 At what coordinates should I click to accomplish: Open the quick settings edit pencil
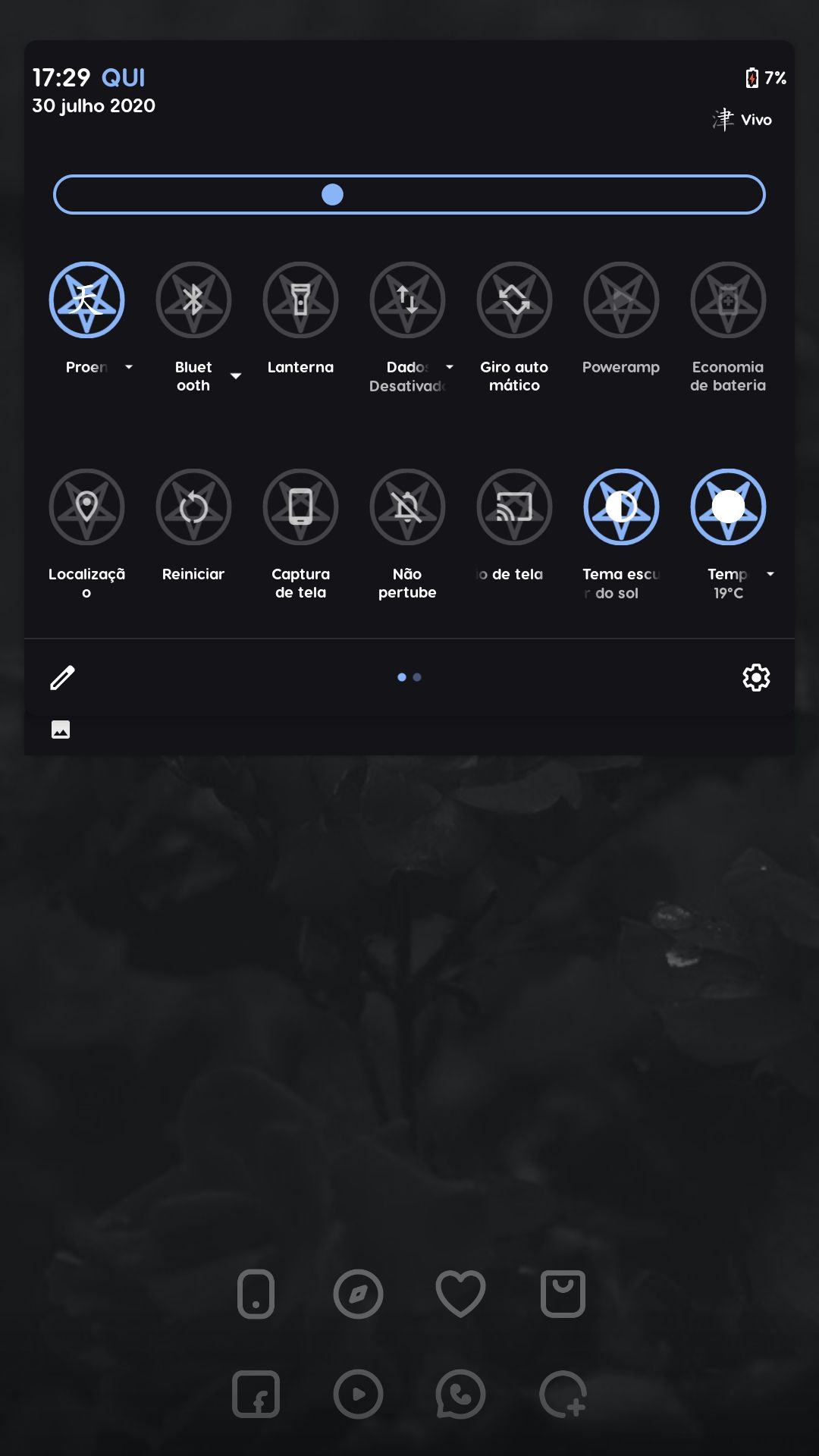(62, 677)
